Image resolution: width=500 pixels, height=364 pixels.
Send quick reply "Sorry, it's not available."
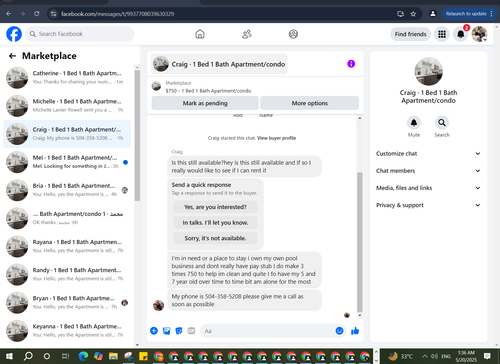215,238
